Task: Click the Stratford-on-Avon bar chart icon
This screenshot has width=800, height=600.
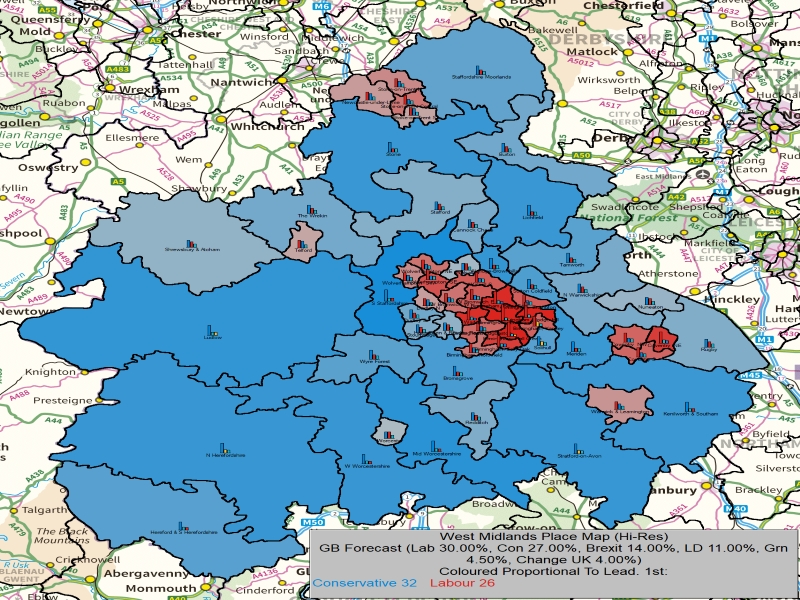Action: 579,449
